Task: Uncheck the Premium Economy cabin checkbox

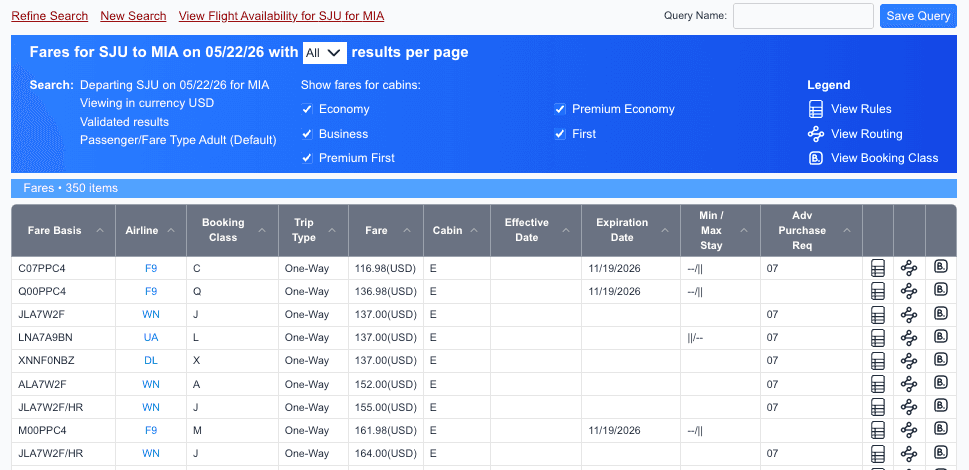Action: point(560,109)
